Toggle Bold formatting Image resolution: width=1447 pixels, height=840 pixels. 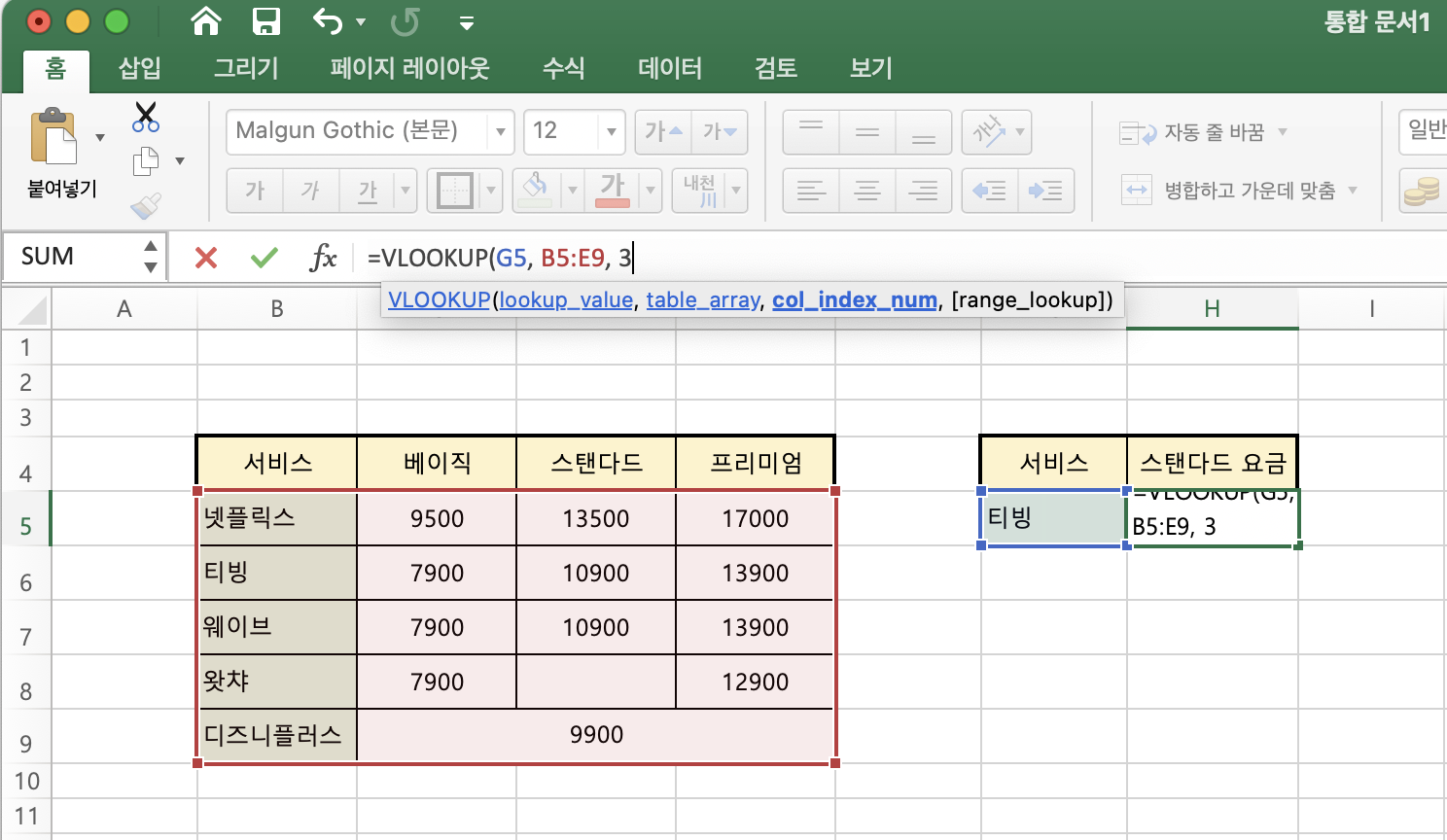pyautogui.click(x=255, y=191)
